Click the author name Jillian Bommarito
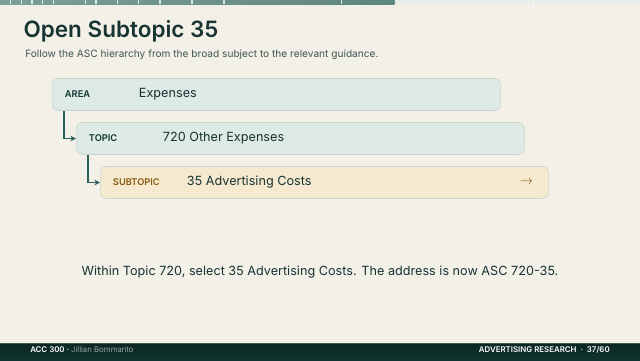This screenshot has width=640, height=361. click(x=102, y=349)
